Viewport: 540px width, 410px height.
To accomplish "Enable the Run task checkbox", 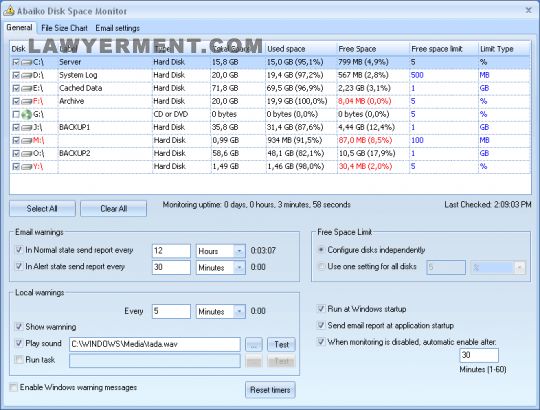I will (x=19, y=360).
